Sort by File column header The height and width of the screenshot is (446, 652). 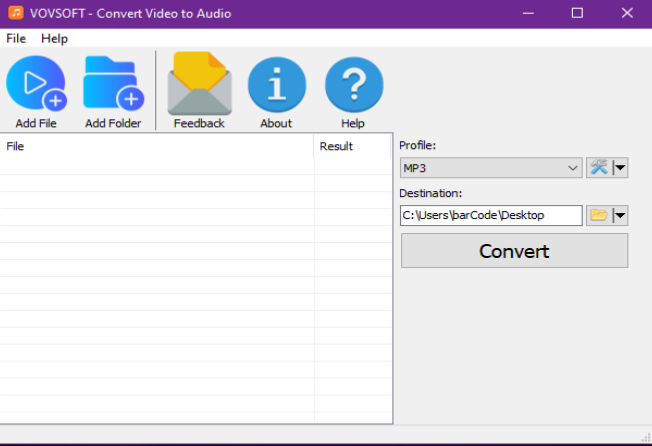(157, 146)
